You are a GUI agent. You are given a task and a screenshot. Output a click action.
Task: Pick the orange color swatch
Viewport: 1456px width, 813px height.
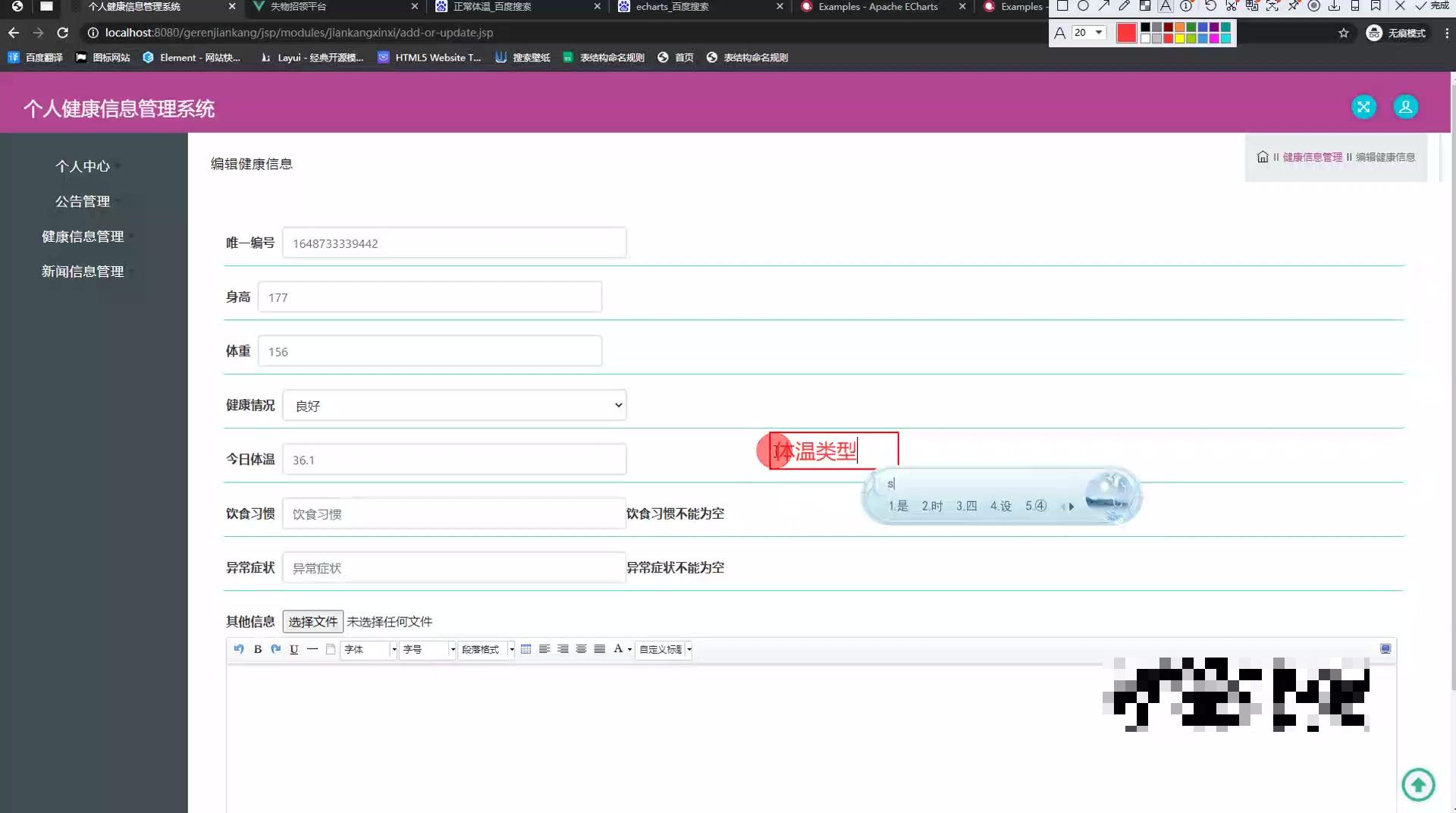point(1179,27)
